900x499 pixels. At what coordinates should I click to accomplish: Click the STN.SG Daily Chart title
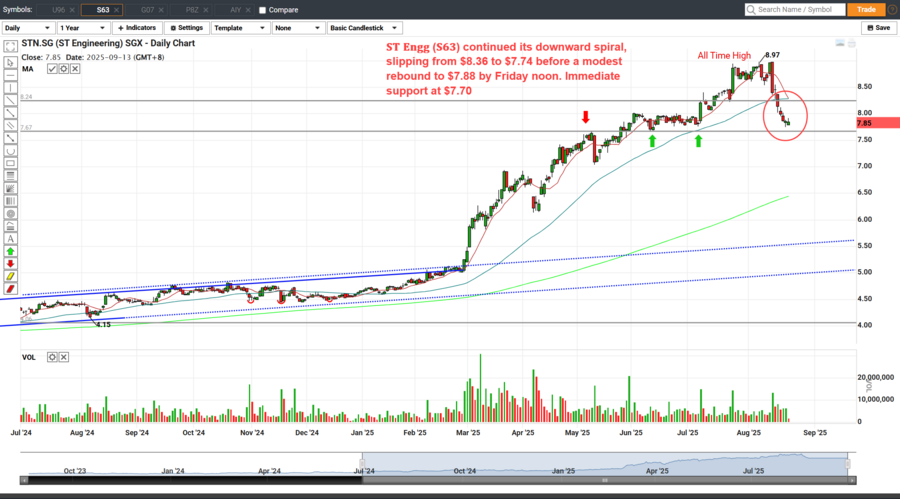click(108, 43)
